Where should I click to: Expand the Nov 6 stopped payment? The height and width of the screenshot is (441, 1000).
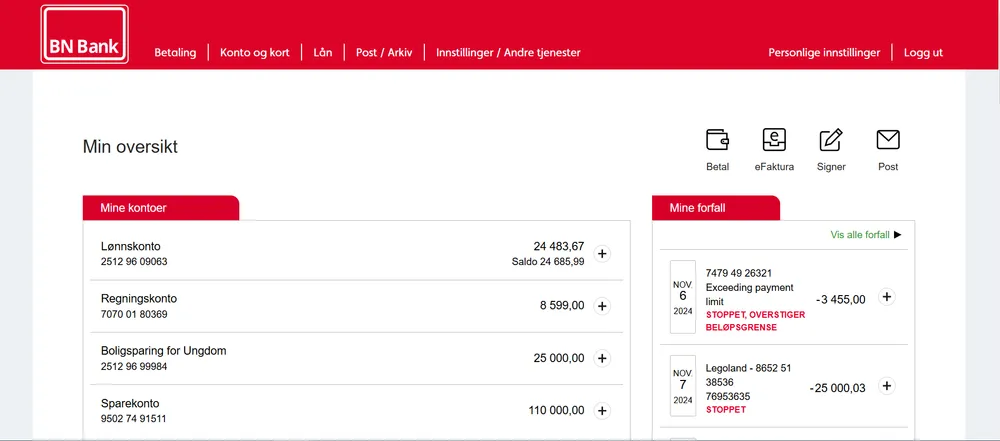(x=886, y=297)
